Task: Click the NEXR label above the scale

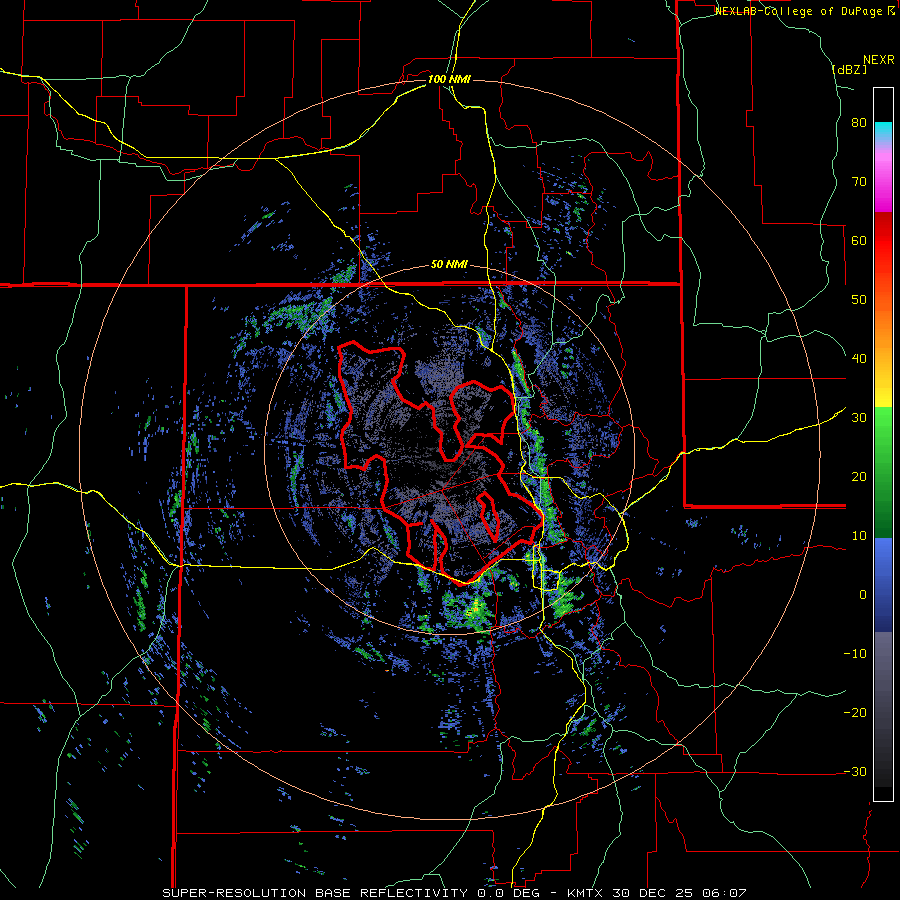Action: pos(878,60)
